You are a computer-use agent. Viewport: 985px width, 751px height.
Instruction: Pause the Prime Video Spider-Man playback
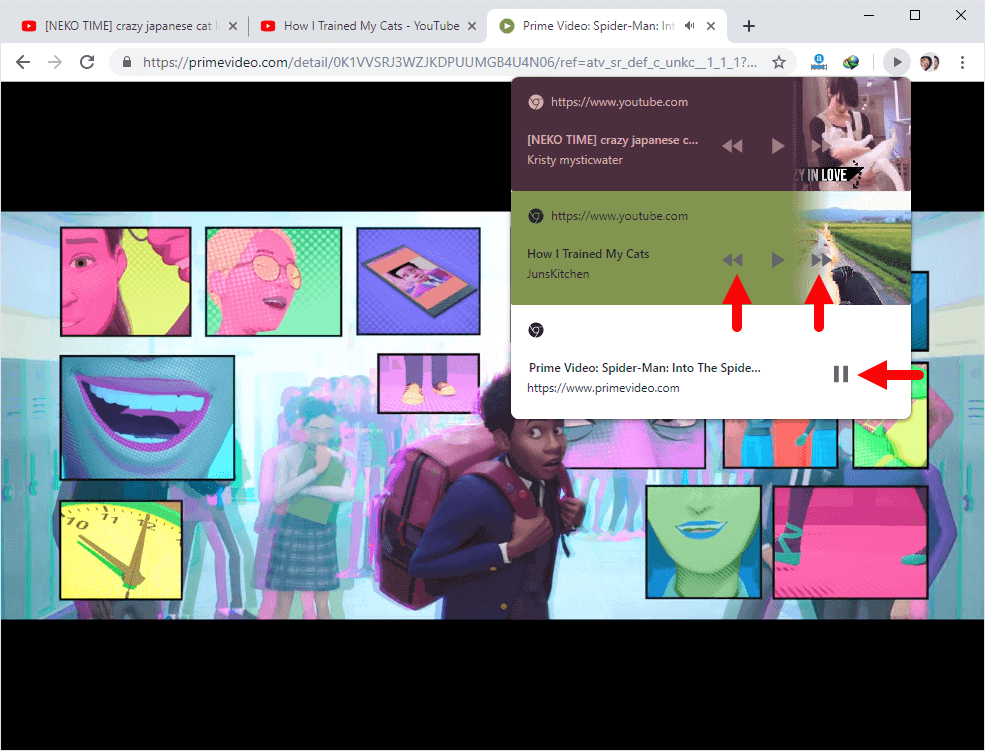coord(841,374)
